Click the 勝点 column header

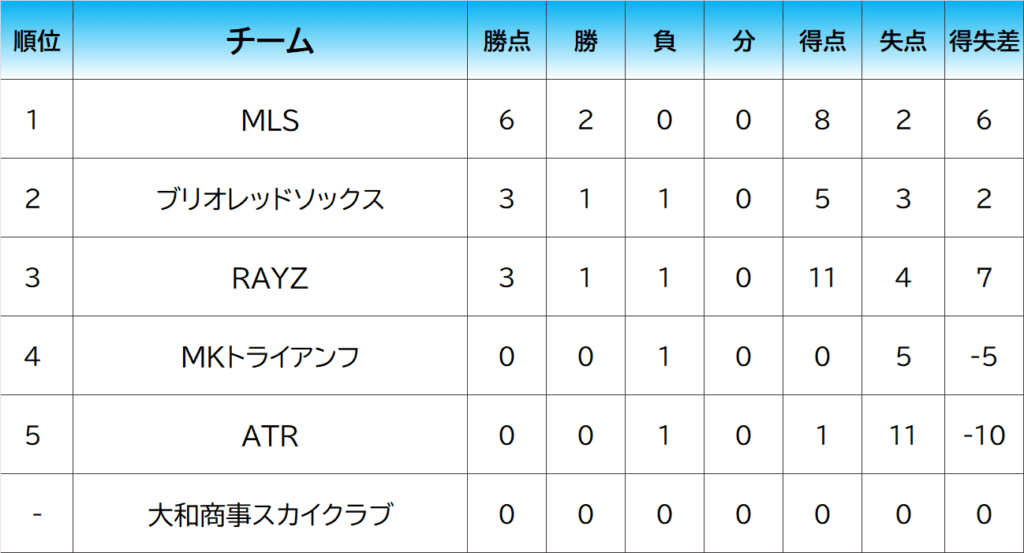(x=506, y=41)
